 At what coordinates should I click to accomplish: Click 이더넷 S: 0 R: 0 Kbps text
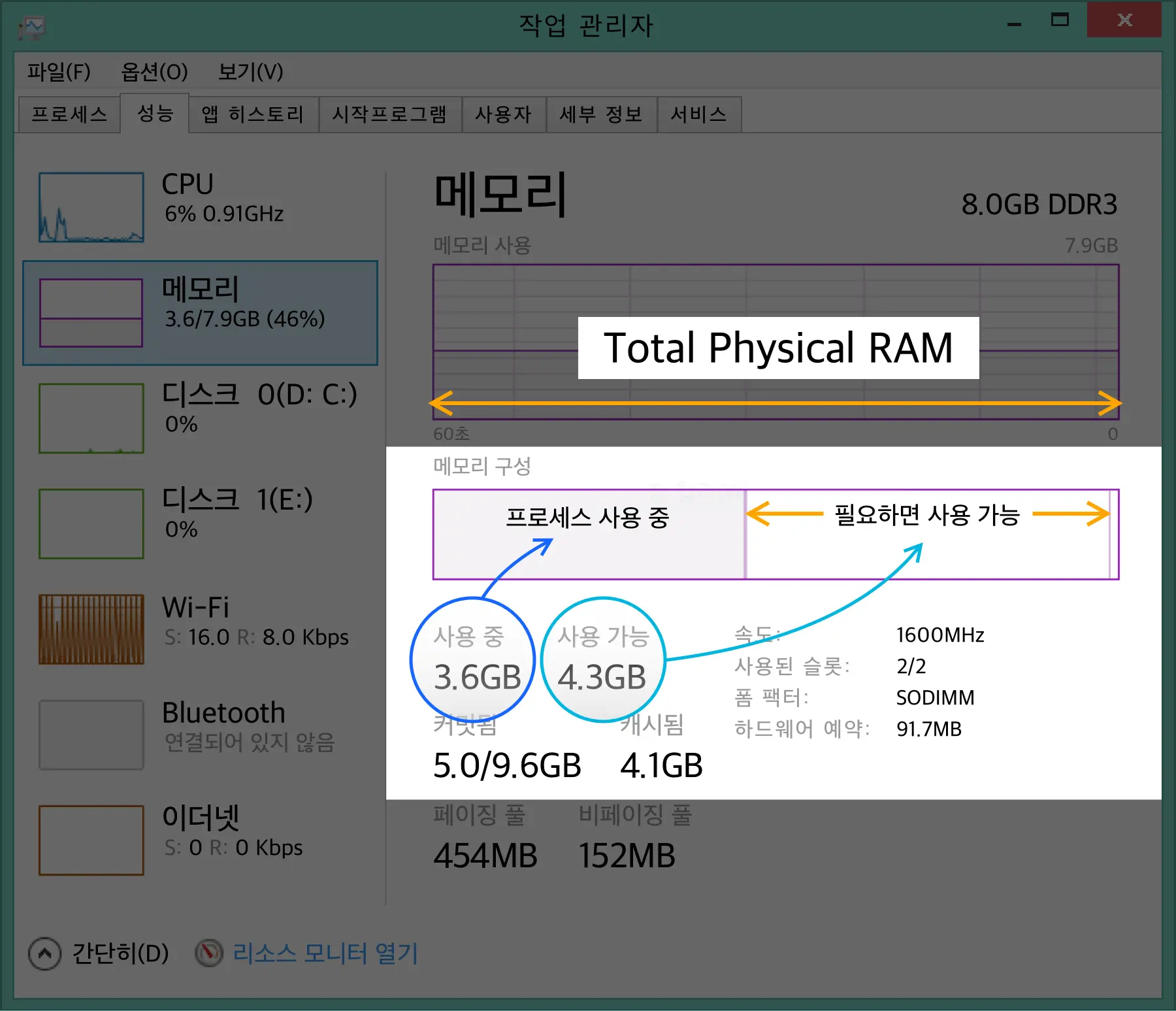tap(233, 848)
